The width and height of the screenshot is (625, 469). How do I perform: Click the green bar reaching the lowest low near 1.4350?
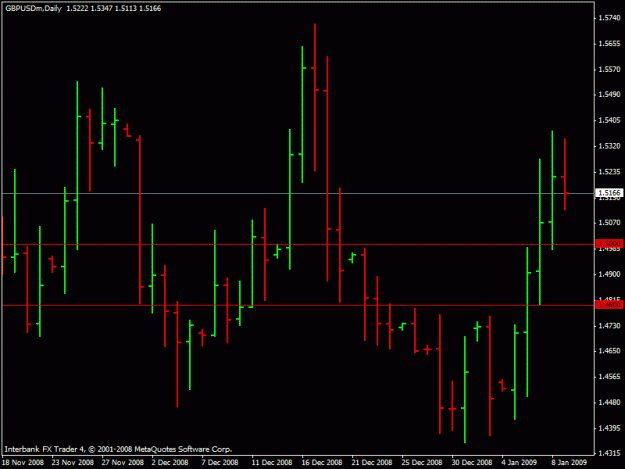pos(465,389)
